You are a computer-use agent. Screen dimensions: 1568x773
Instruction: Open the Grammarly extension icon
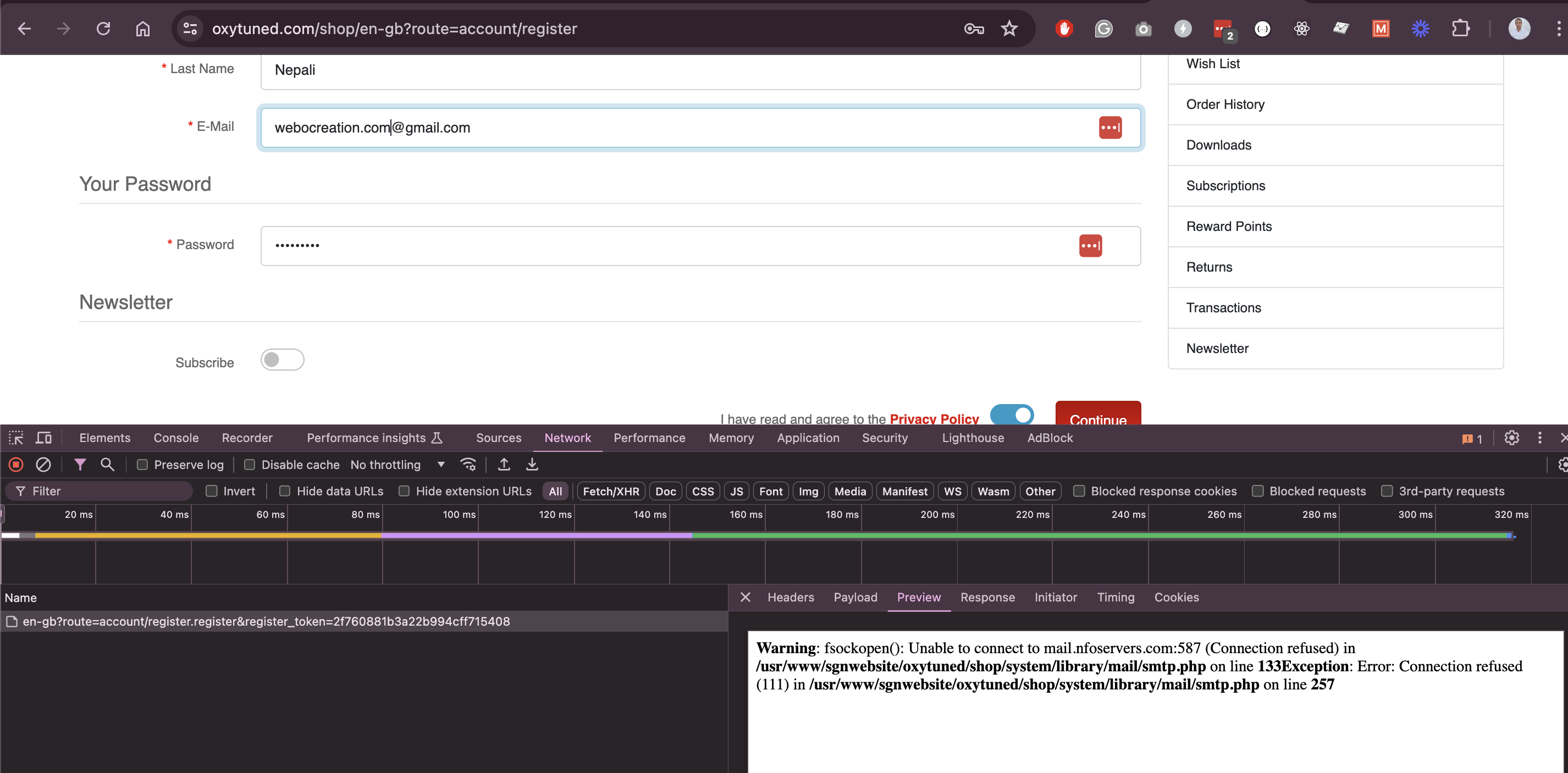[x=1103, y=29]
